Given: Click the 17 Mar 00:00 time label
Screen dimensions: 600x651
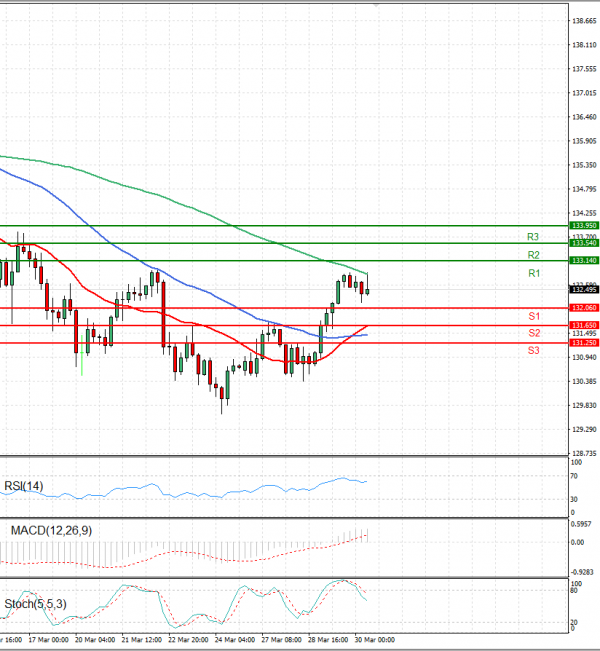Looking at the screenshot, I should 48,640.
